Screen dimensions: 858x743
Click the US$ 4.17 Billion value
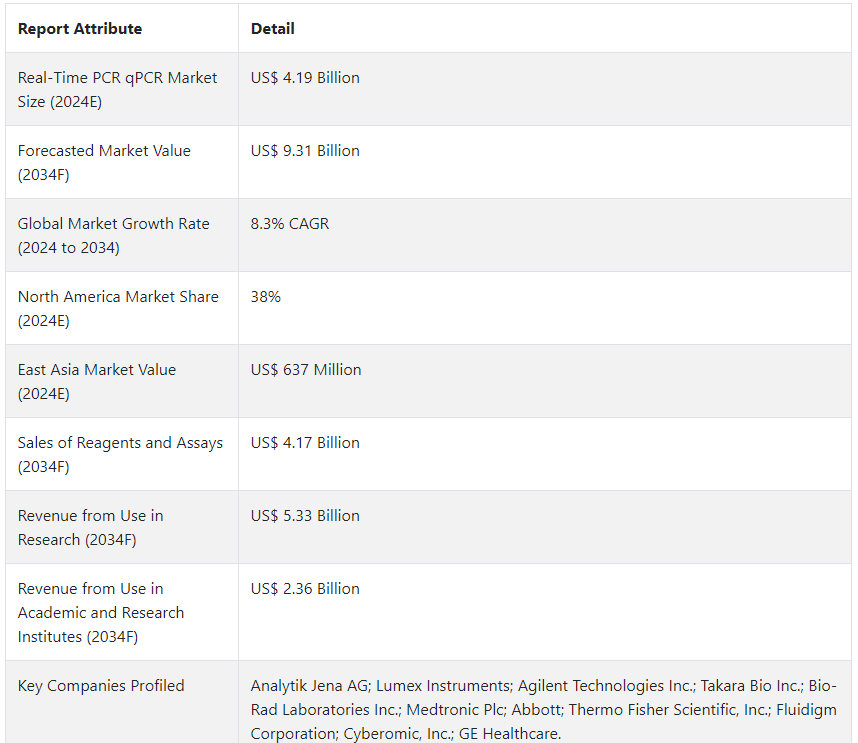click(x=305, y=443)
